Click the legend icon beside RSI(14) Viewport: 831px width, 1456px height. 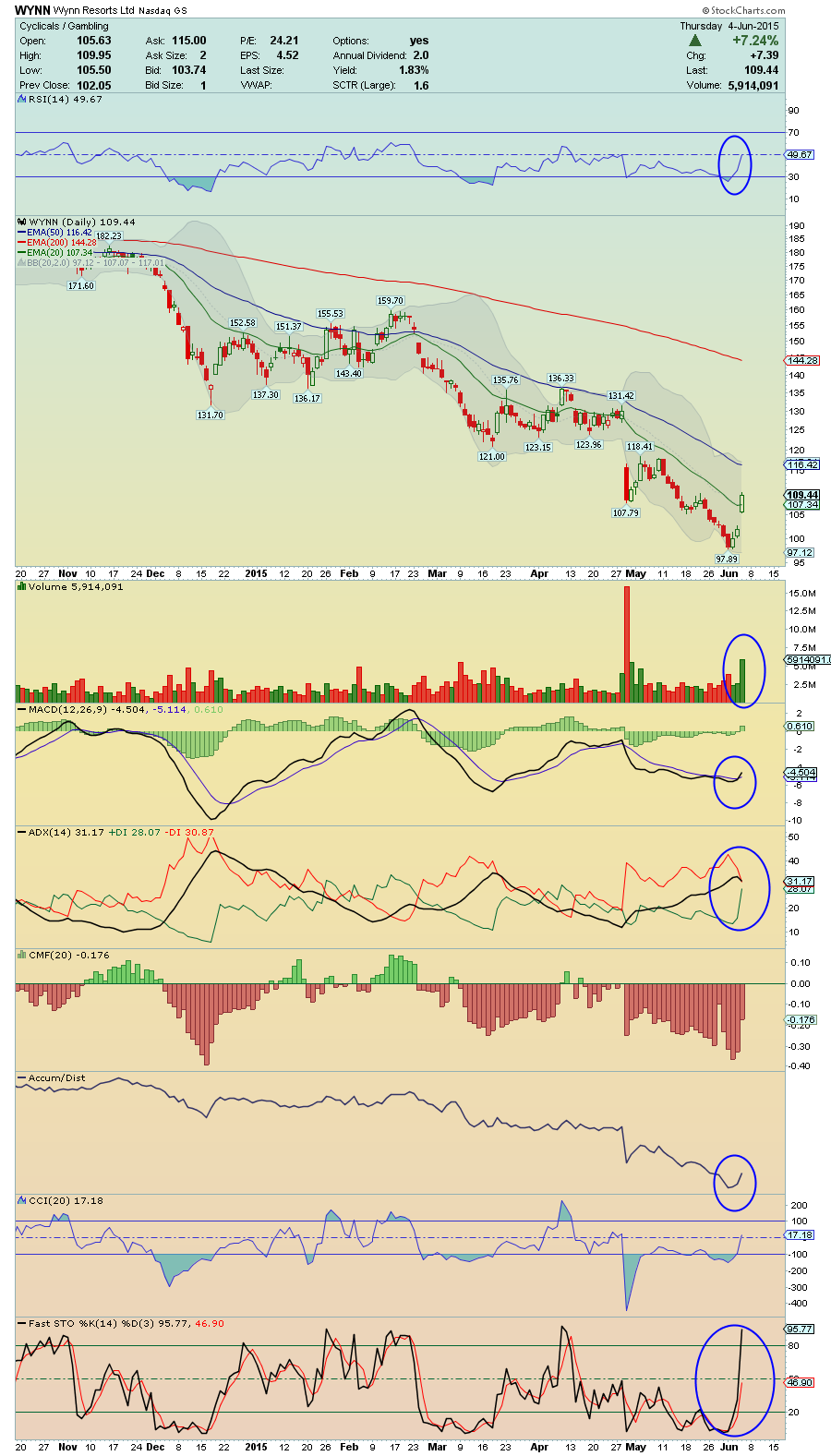point(22,99)
